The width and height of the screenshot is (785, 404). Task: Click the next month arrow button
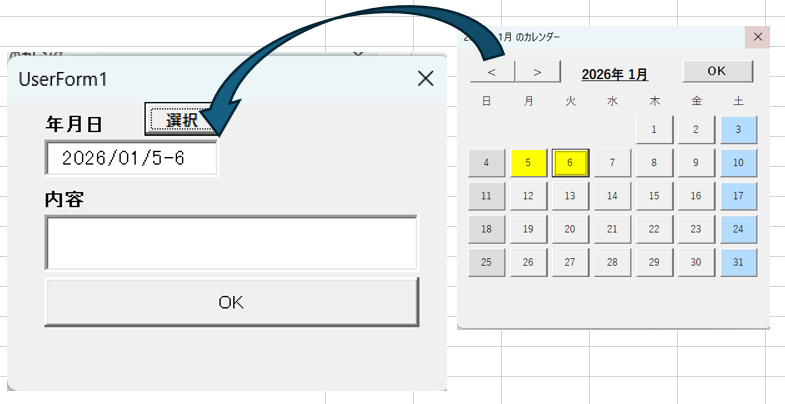pyautogui.click(x=537, y=72)
